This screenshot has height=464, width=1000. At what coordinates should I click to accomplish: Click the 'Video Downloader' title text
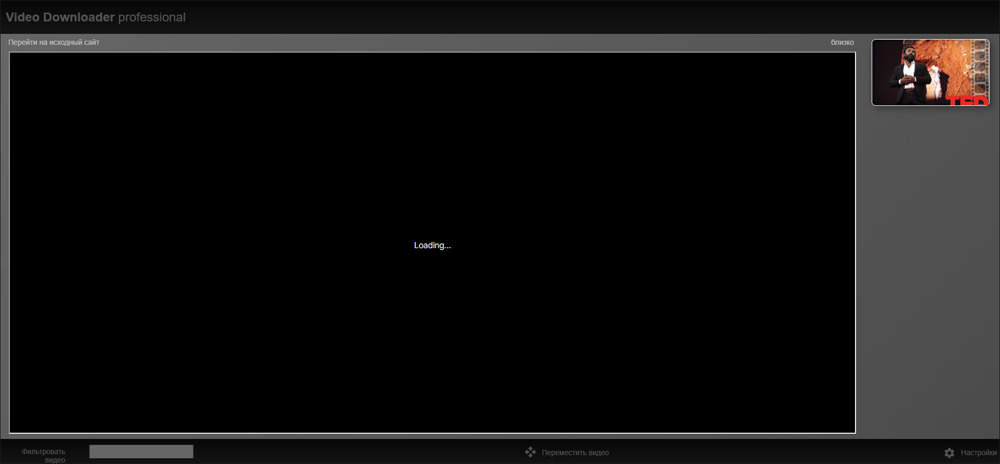[60, 17]
